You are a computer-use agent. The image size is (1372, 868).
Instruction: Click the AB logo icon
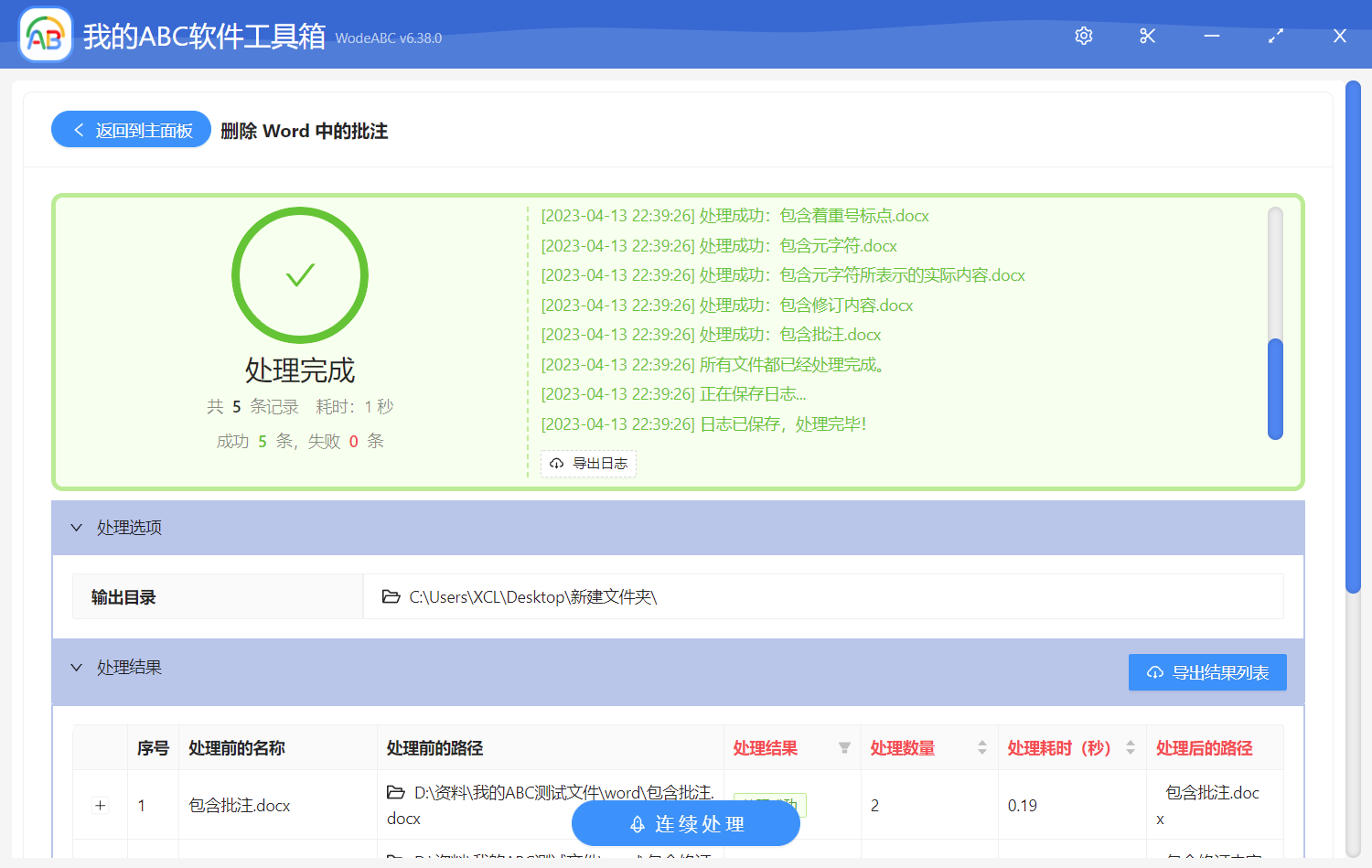point(45,34)
